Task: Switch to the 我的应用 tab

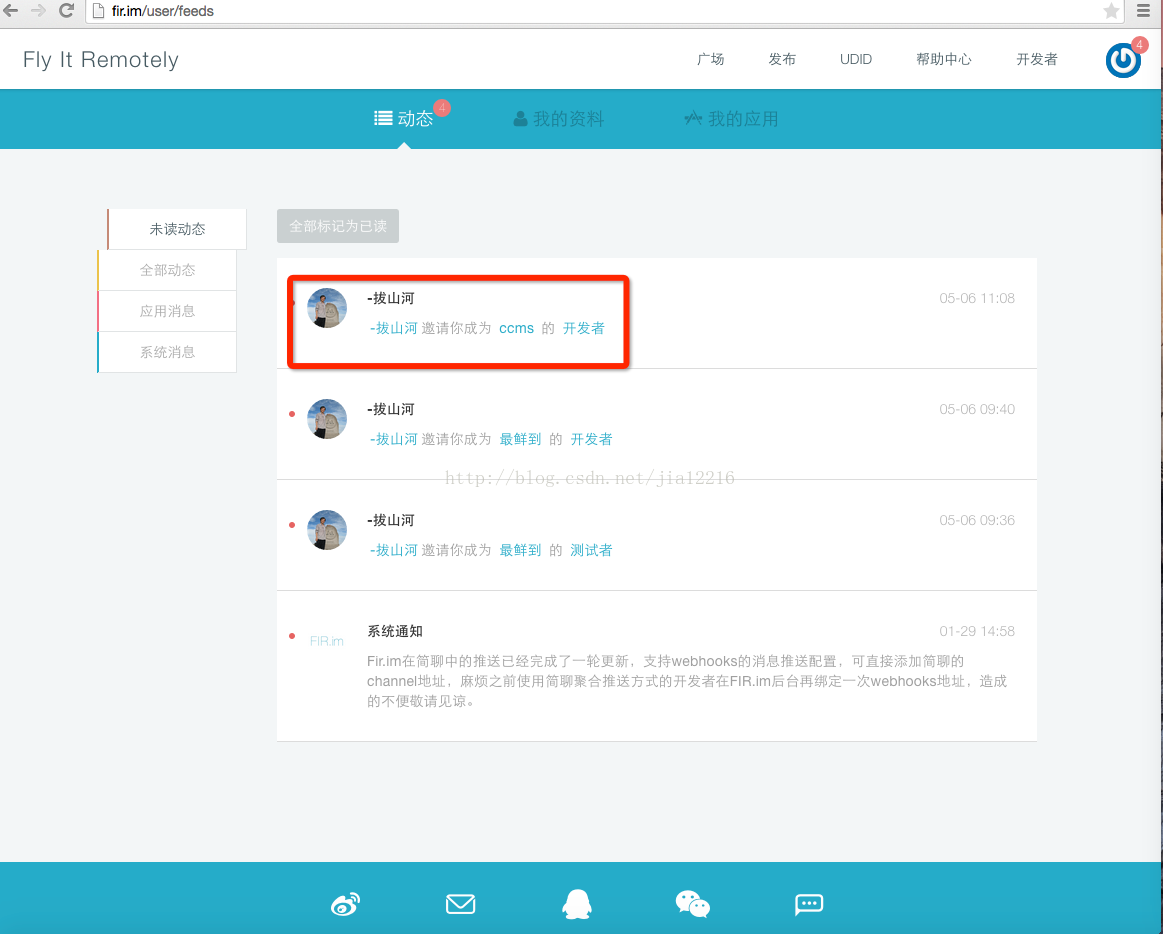Action: [x=731, y=119]
